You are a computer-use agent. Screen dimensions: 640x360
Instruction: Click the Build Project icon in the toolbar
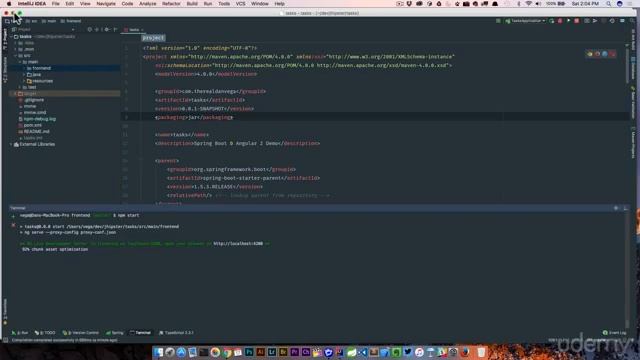tap(498, 21)
